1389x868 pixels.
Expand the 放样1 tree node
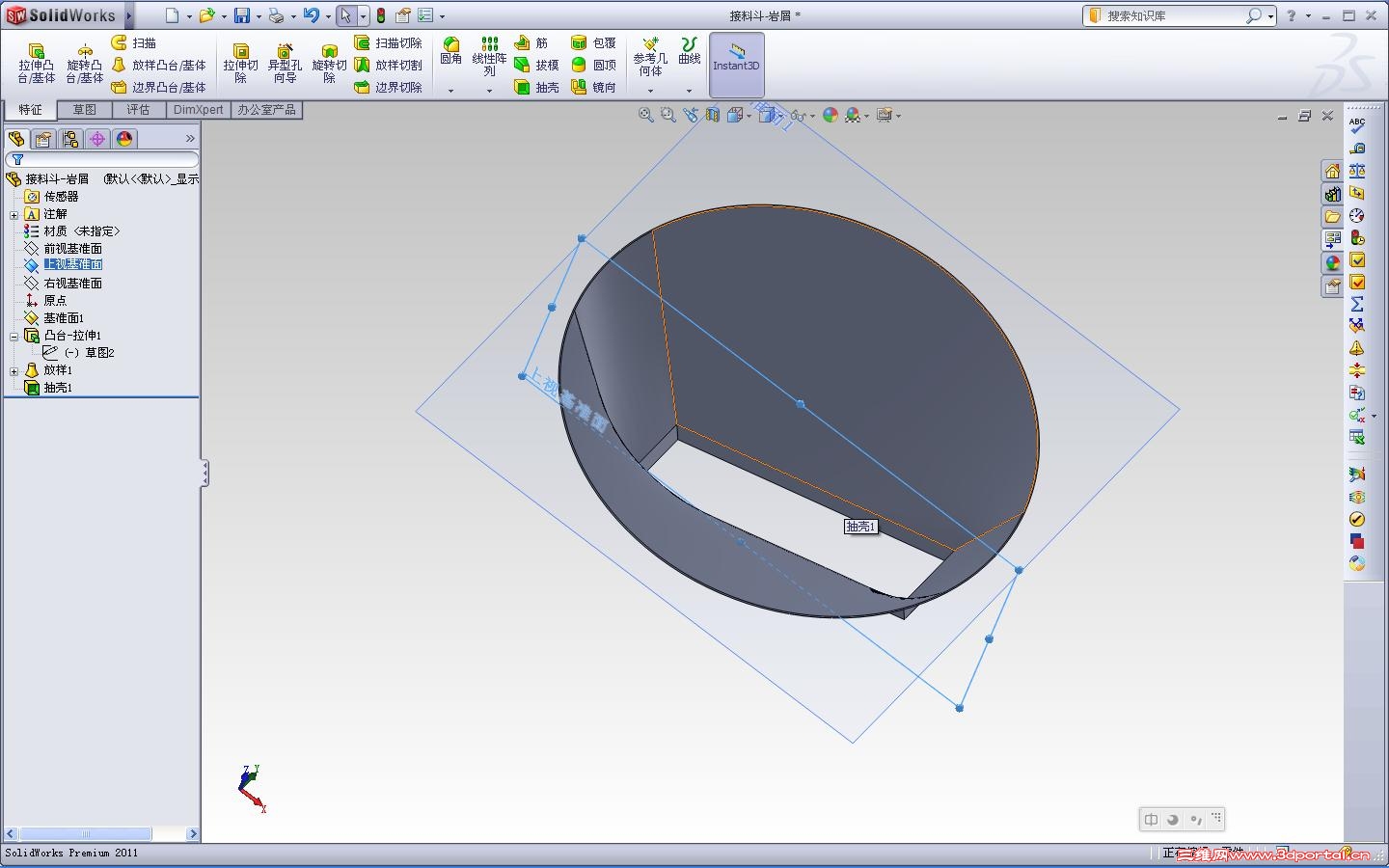[14, 370]
